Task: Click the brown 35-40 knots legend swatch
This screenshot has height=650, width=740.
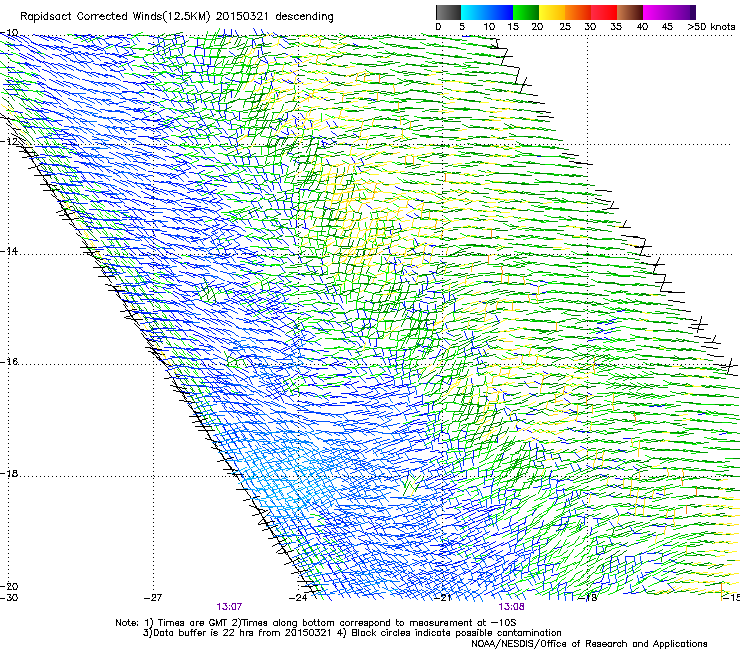Action: tap(630, 12)
